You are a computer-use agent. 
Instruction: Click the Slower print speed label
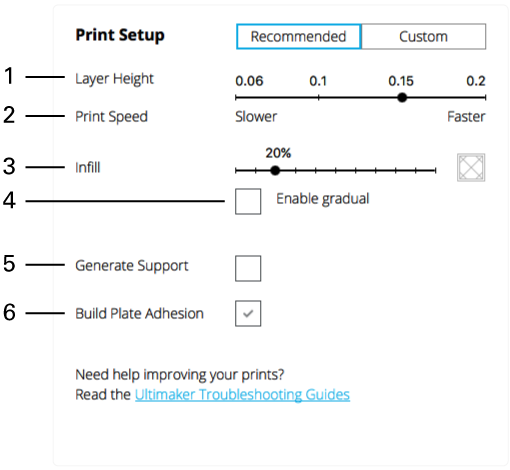[256, 117]
